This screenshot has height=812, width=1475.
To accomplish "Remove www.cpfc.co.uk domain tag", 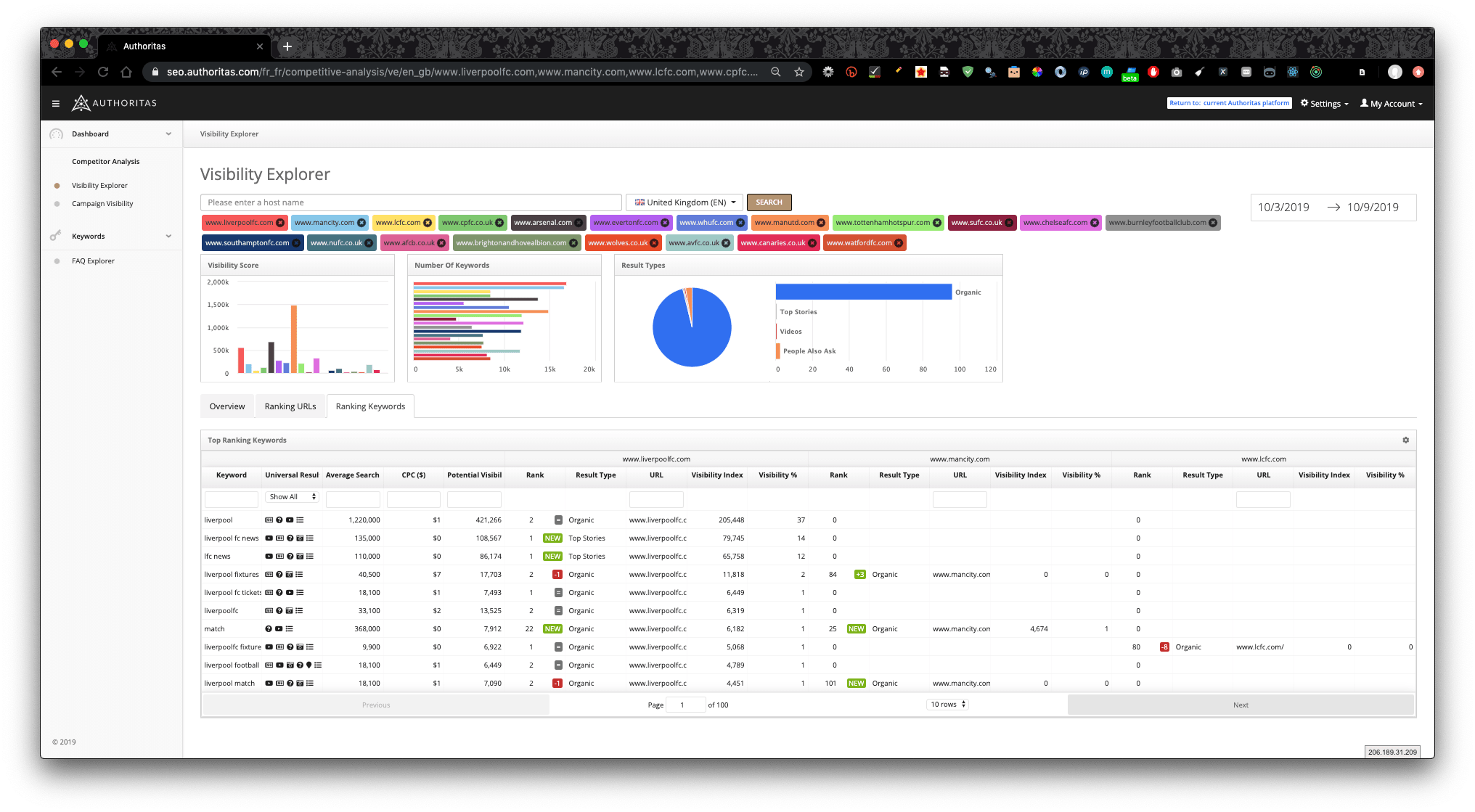I will coord(499,223).
